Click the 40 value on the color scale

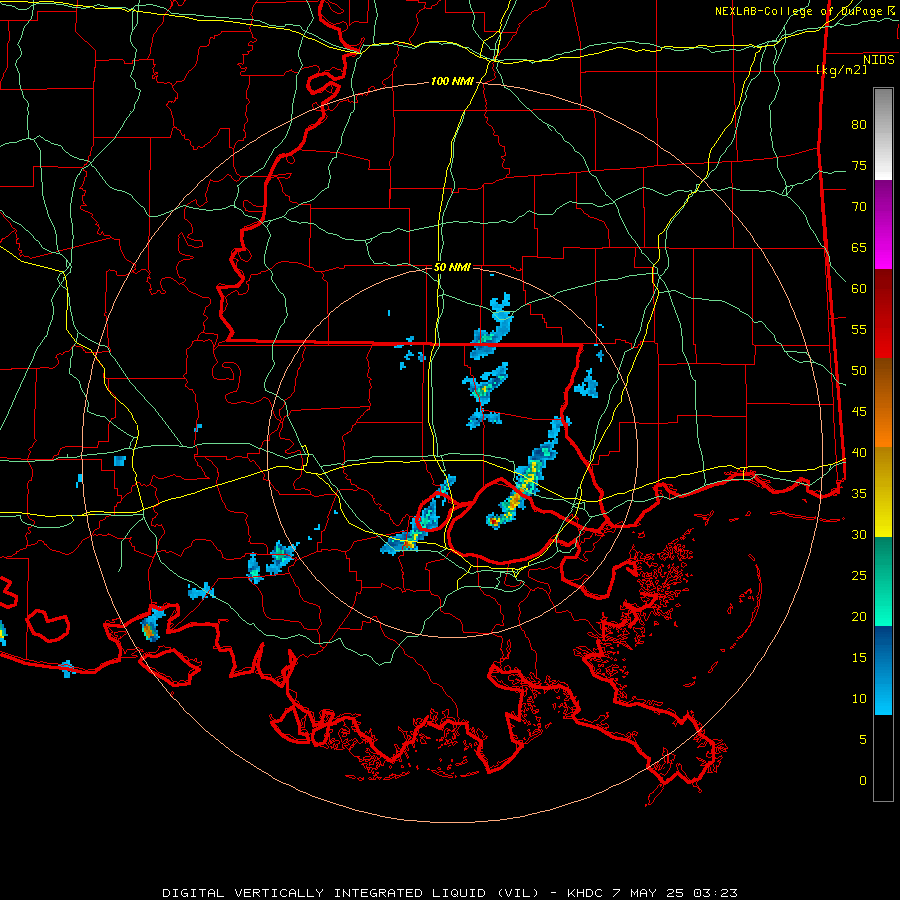(859, 453)
